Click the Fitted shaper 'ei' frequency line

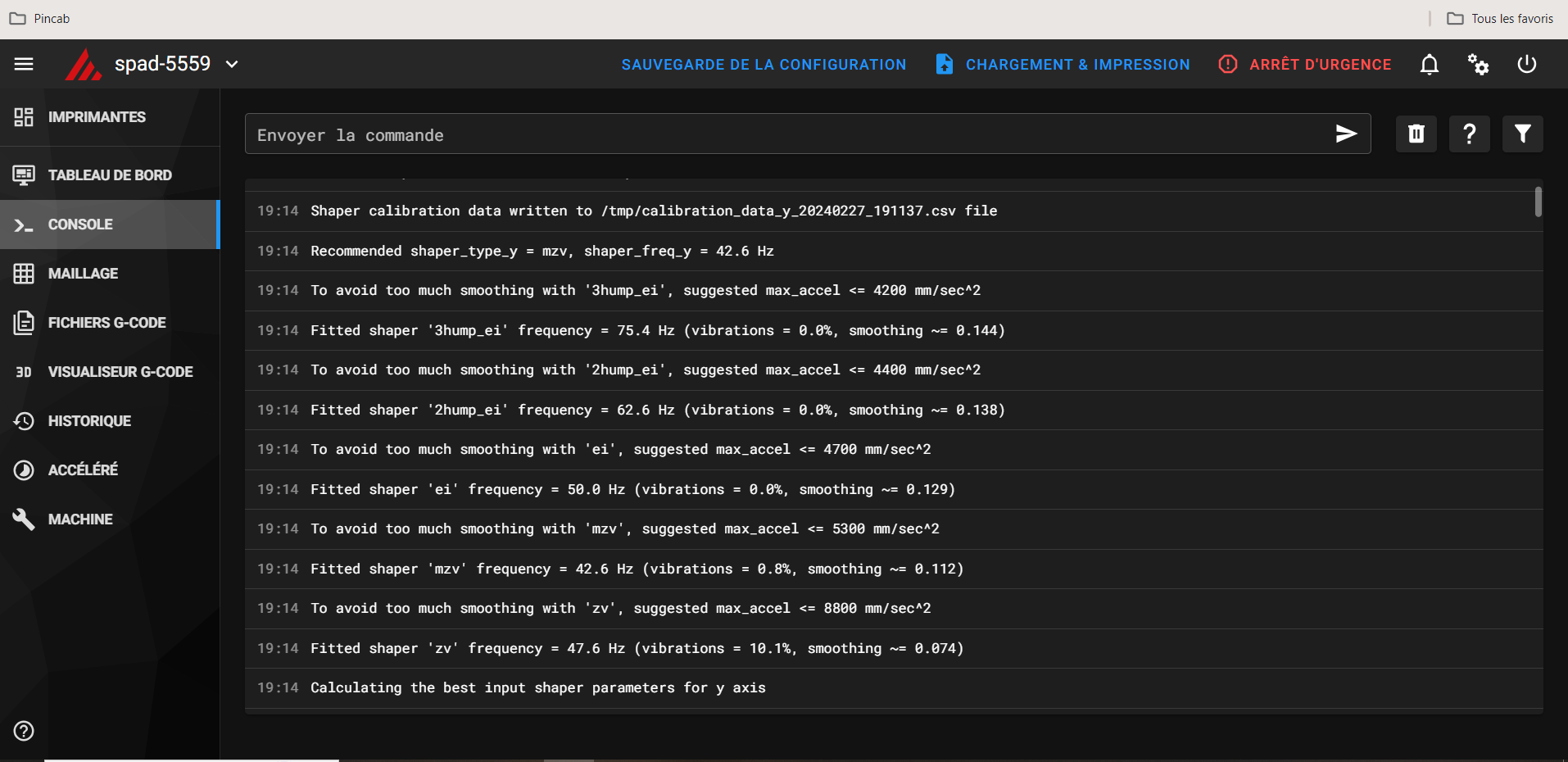894,489
